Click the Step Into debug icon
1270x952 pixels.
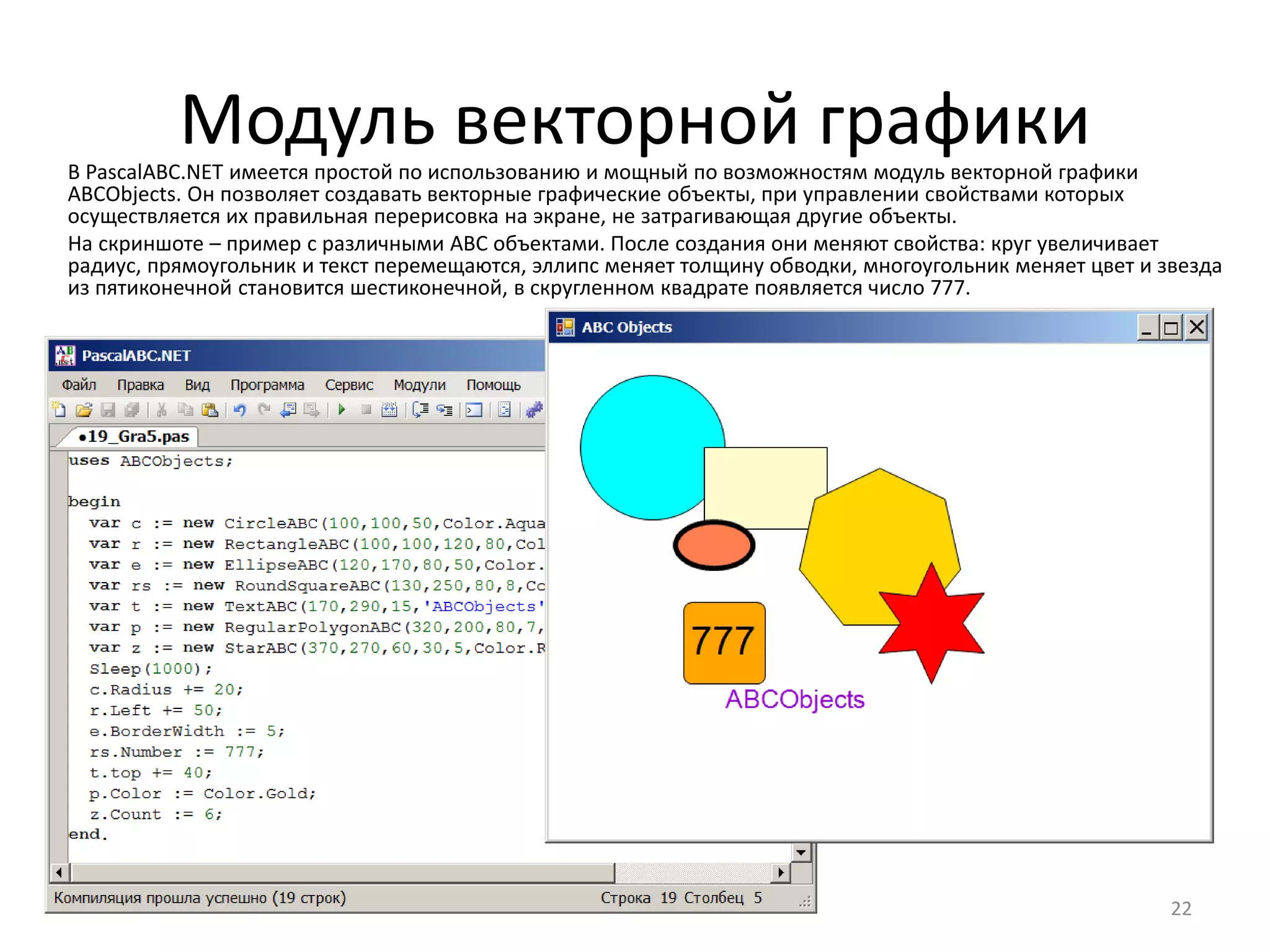pos(445,410)
